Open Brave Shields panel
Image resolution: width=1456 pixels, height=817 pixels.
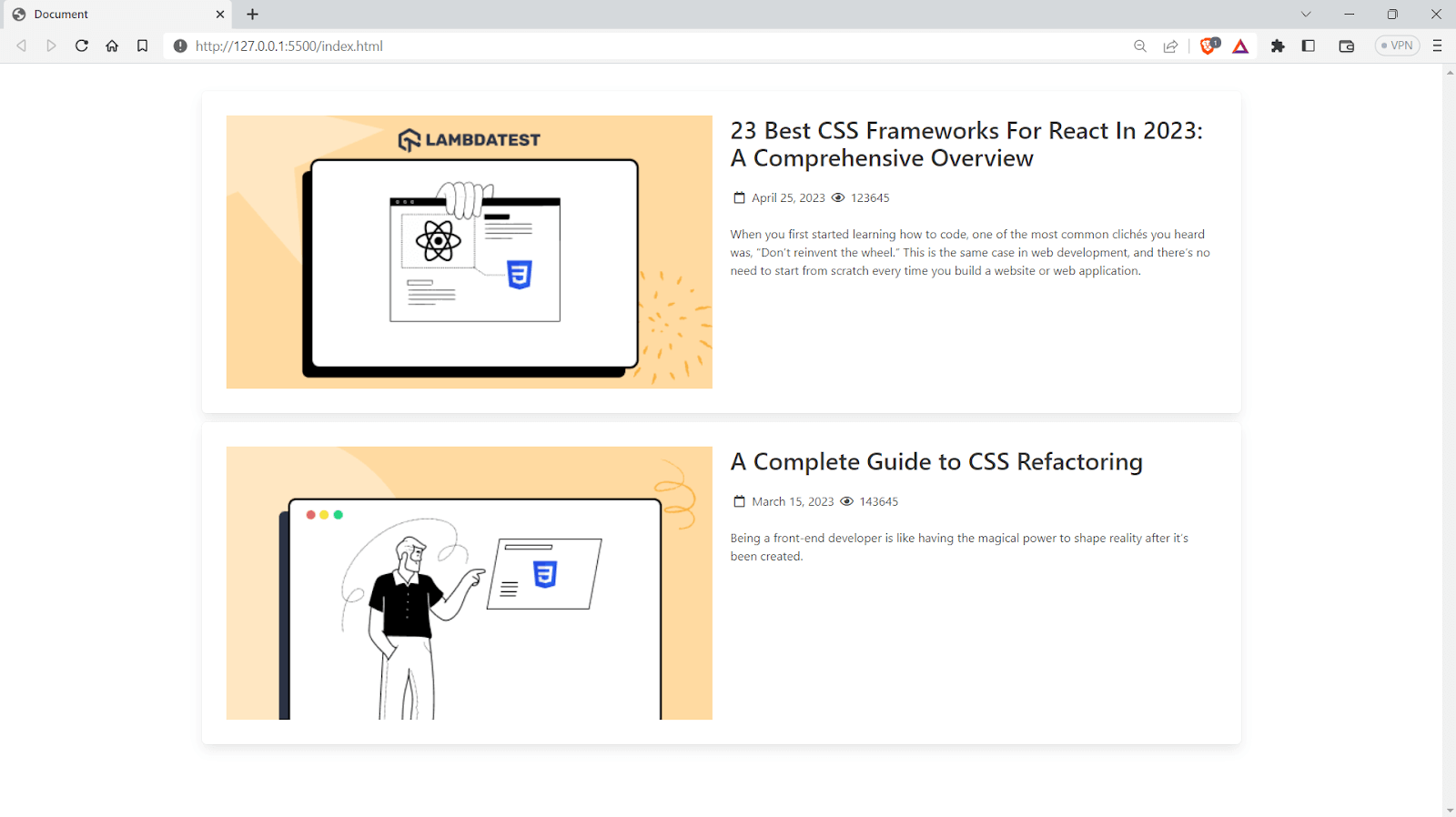(1209, 45)
